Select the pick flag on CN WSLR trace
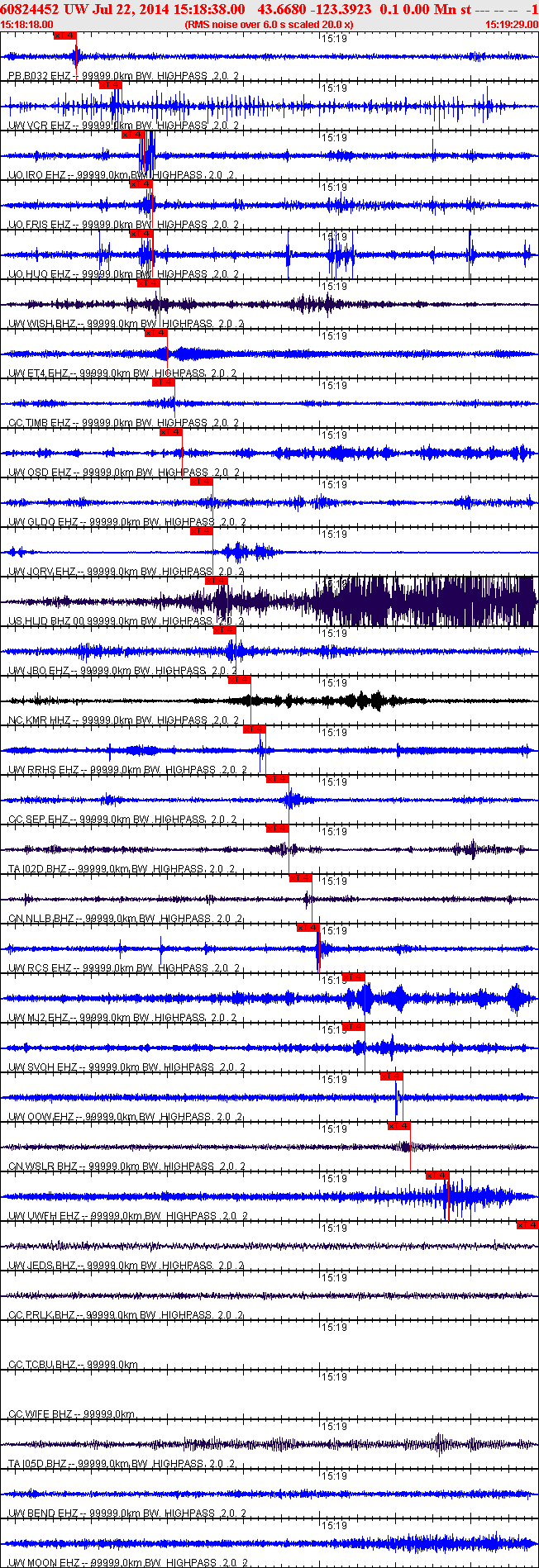Image resolution: width=539 pixels, height=1568 pixels. [399, 1126]
